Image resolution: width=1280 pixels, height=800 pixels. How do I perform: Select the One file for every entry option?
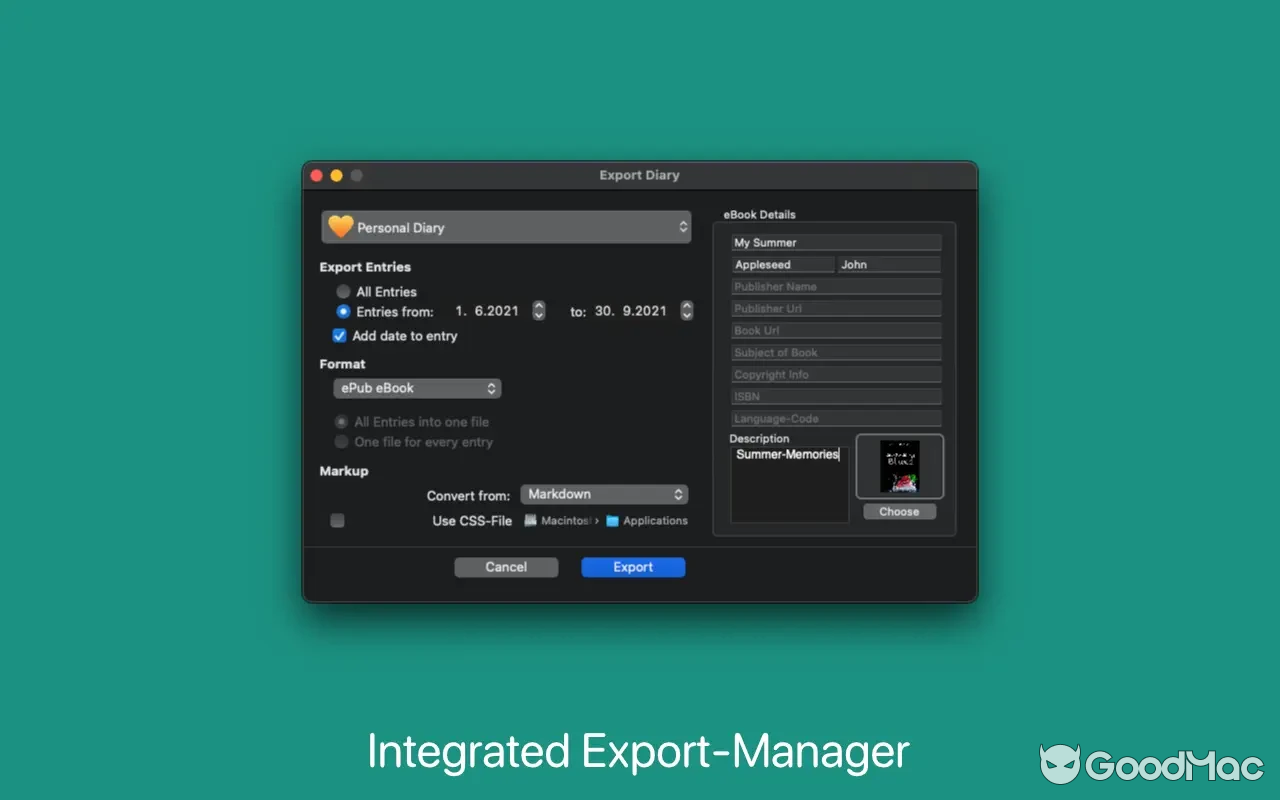pos(341,441)
